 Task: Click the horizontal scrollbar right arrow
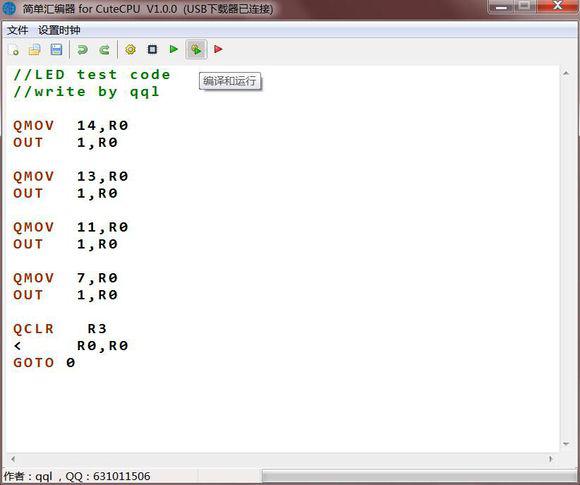pos(550,459)
